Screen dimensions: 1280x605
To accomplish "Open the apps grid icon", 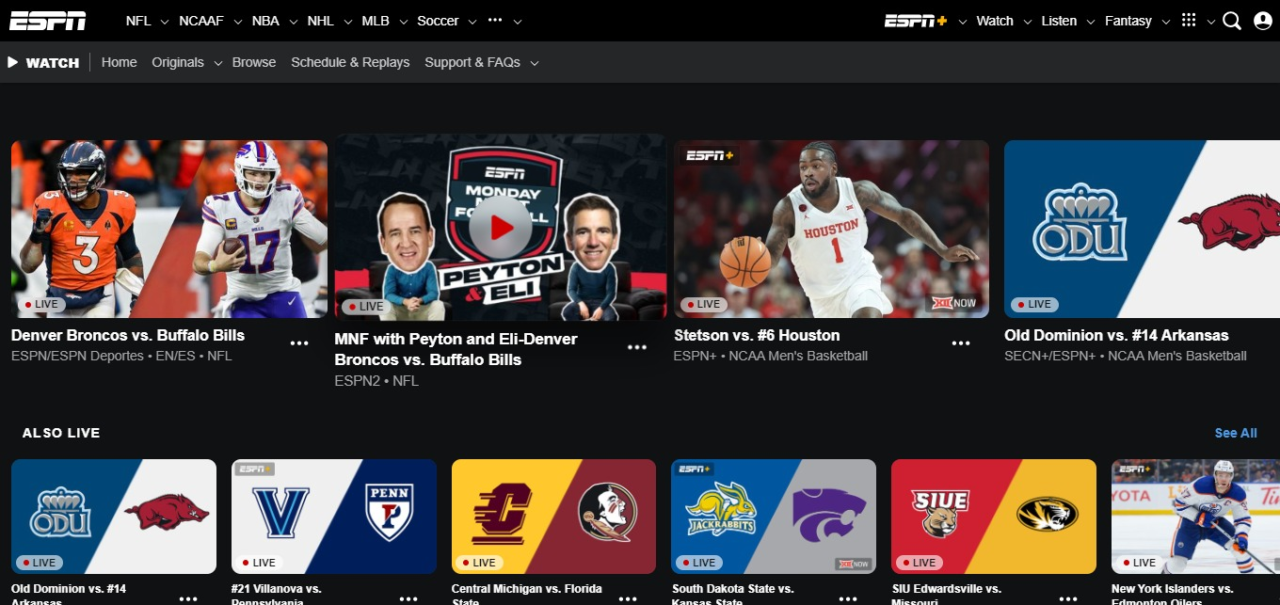I will [x=1189, y=20].
